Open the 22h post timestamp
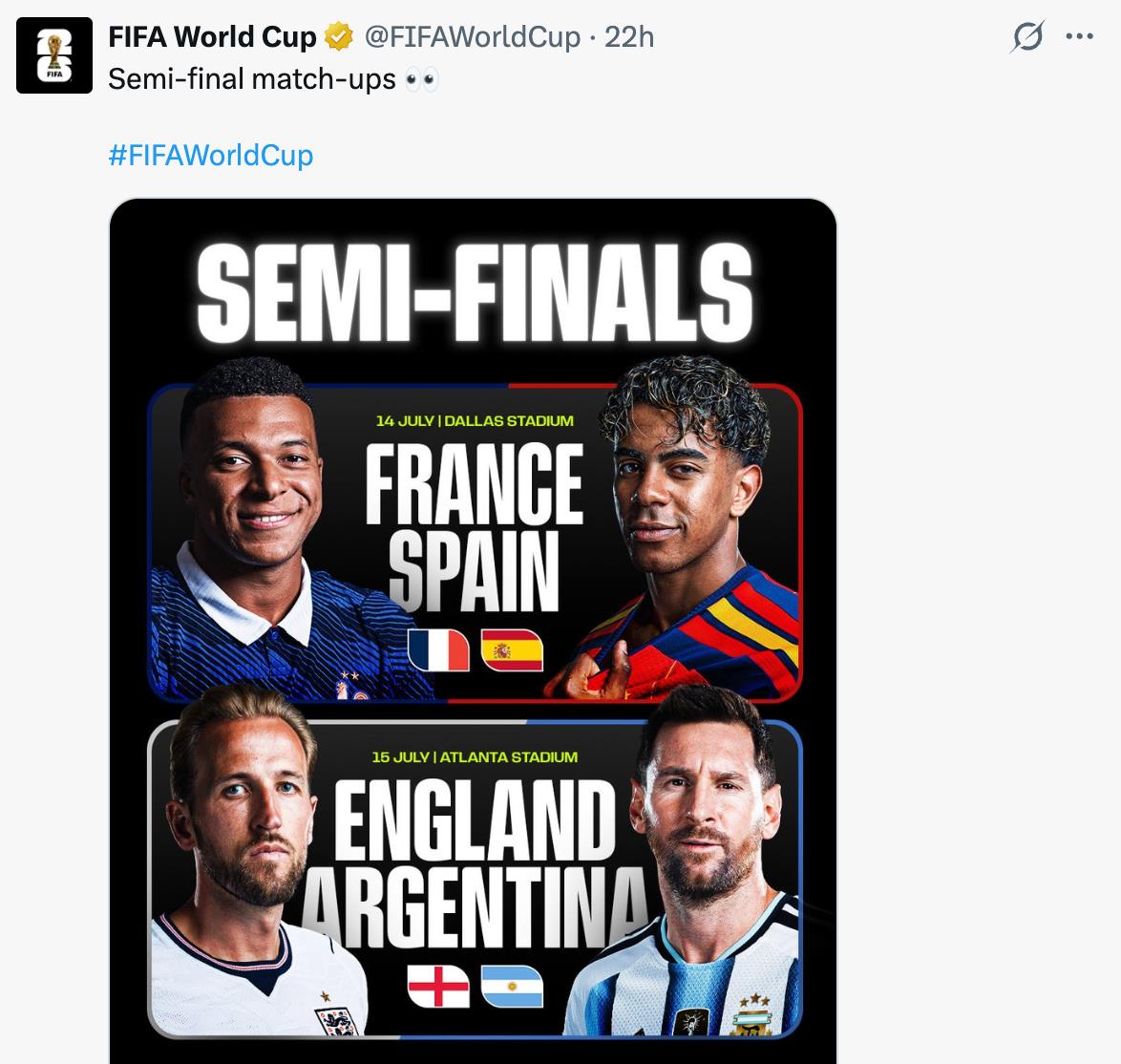Screen dimensions: 1121x1064 [x=629, y=36]
